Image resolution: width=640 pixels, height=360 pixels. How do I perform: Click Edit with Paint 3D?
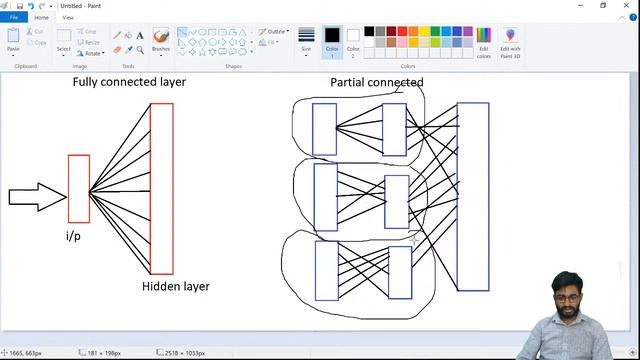coord(510,43)
